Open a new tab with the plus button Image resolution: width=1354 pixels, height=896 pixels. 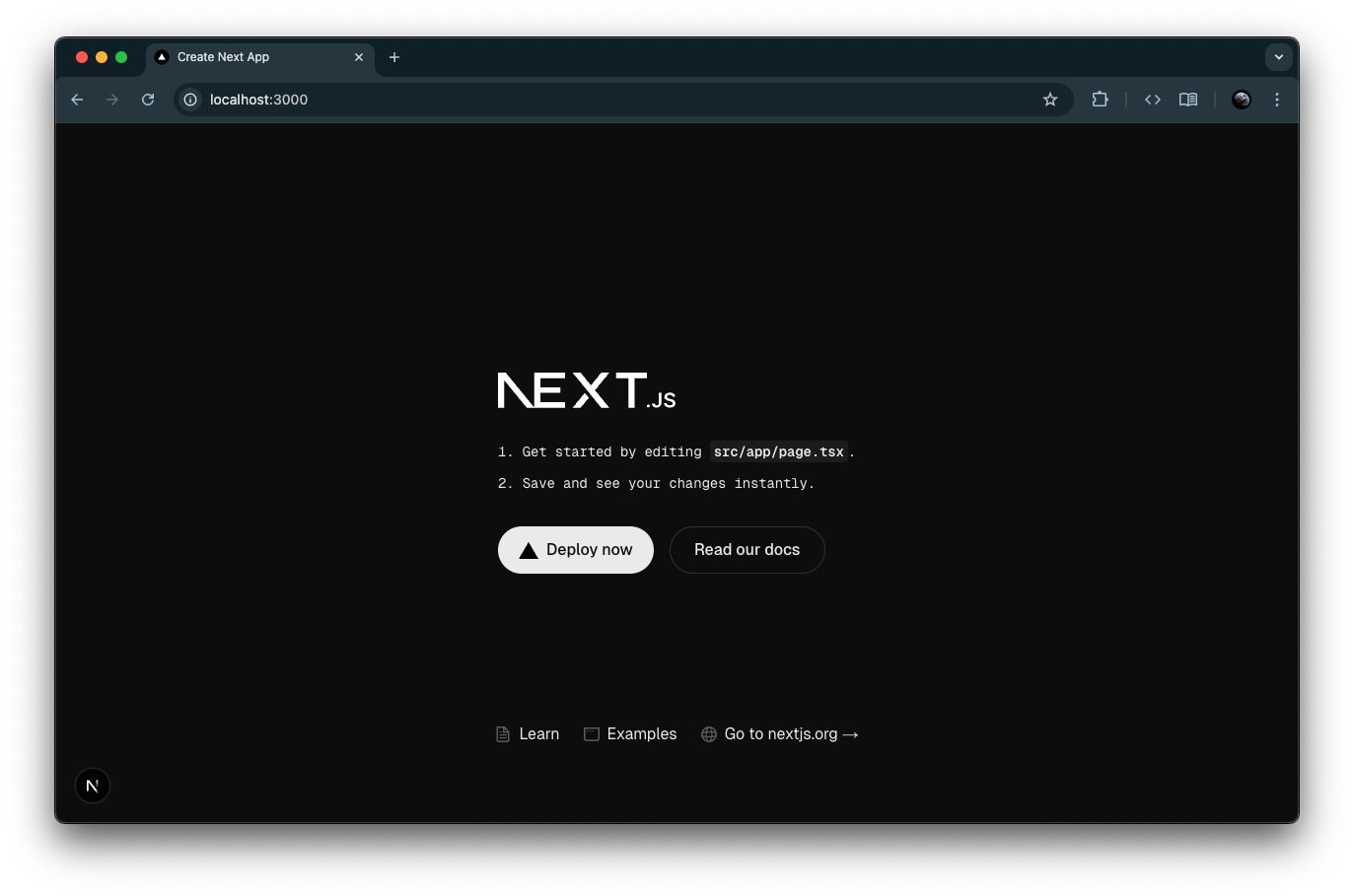pos(394,57)
